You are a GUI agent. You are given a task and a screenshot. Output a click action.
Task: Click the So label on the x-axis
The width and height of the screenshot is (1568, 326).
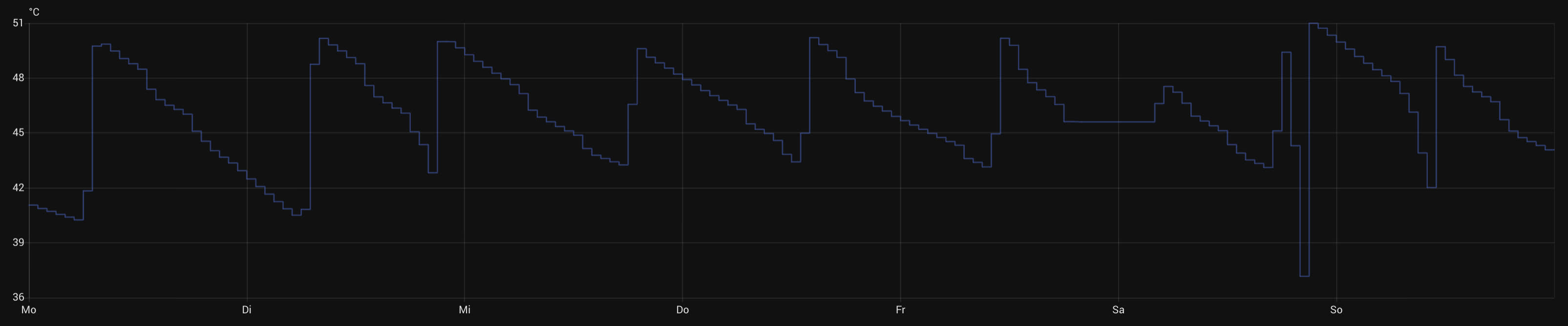pos(1336,309)
